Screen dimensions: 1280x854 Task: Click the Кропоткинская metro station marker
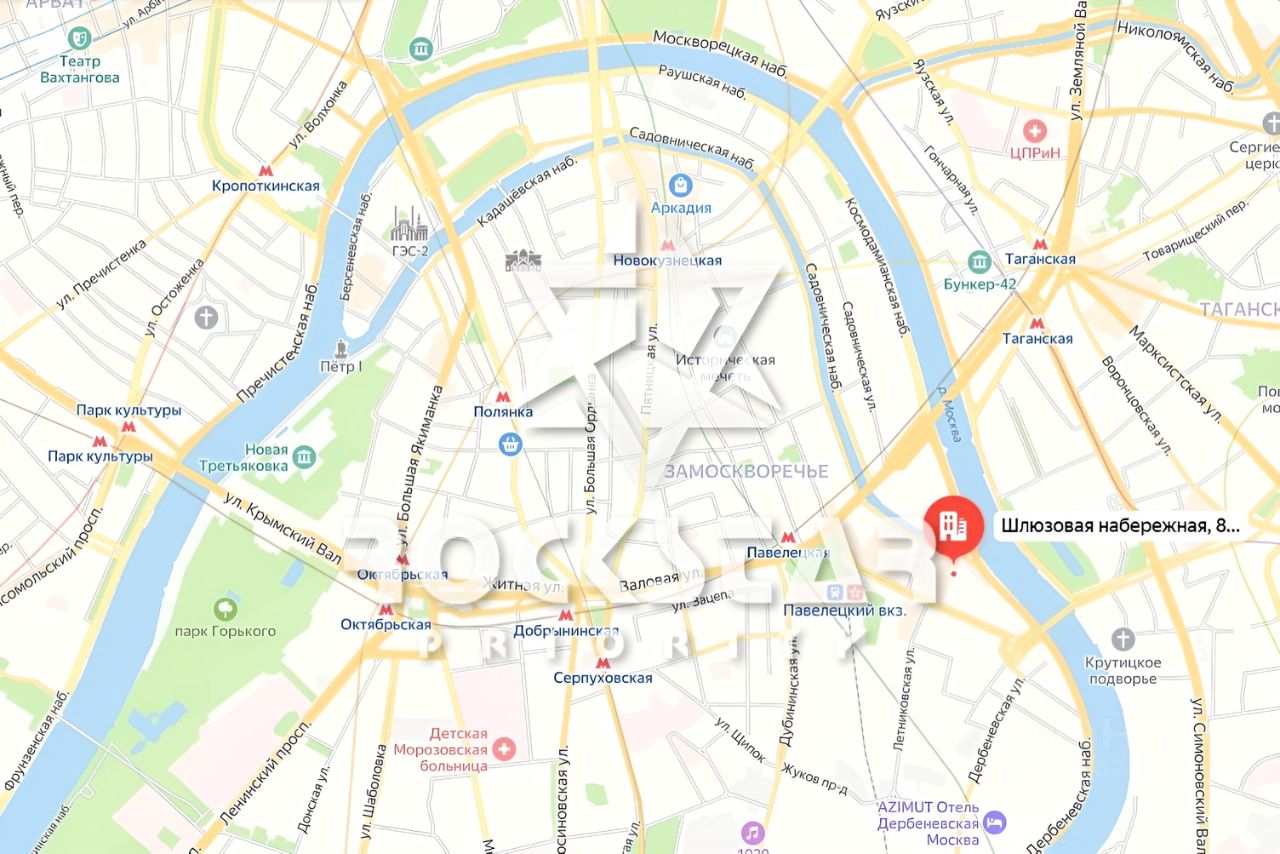pos(266,171)
